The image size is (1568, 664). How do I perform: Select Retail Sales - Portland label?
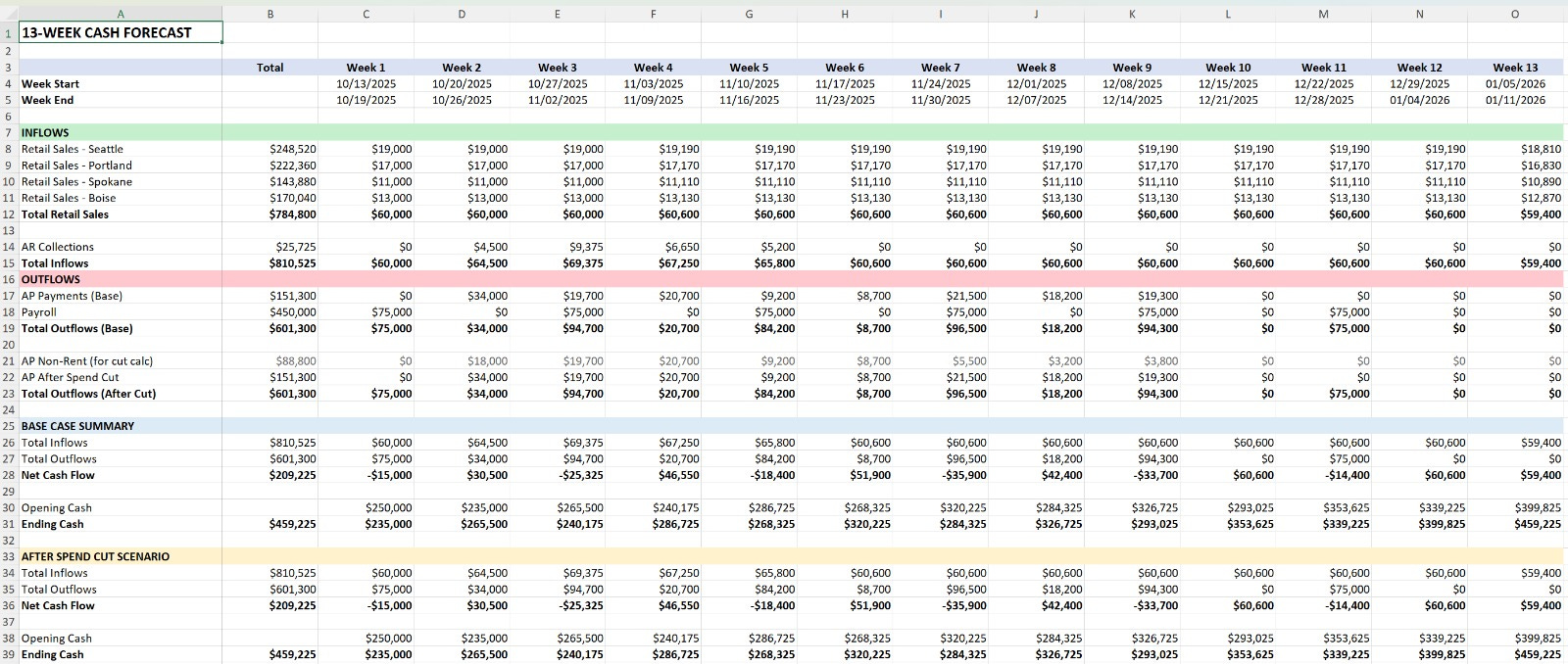(x=121, y=166)
